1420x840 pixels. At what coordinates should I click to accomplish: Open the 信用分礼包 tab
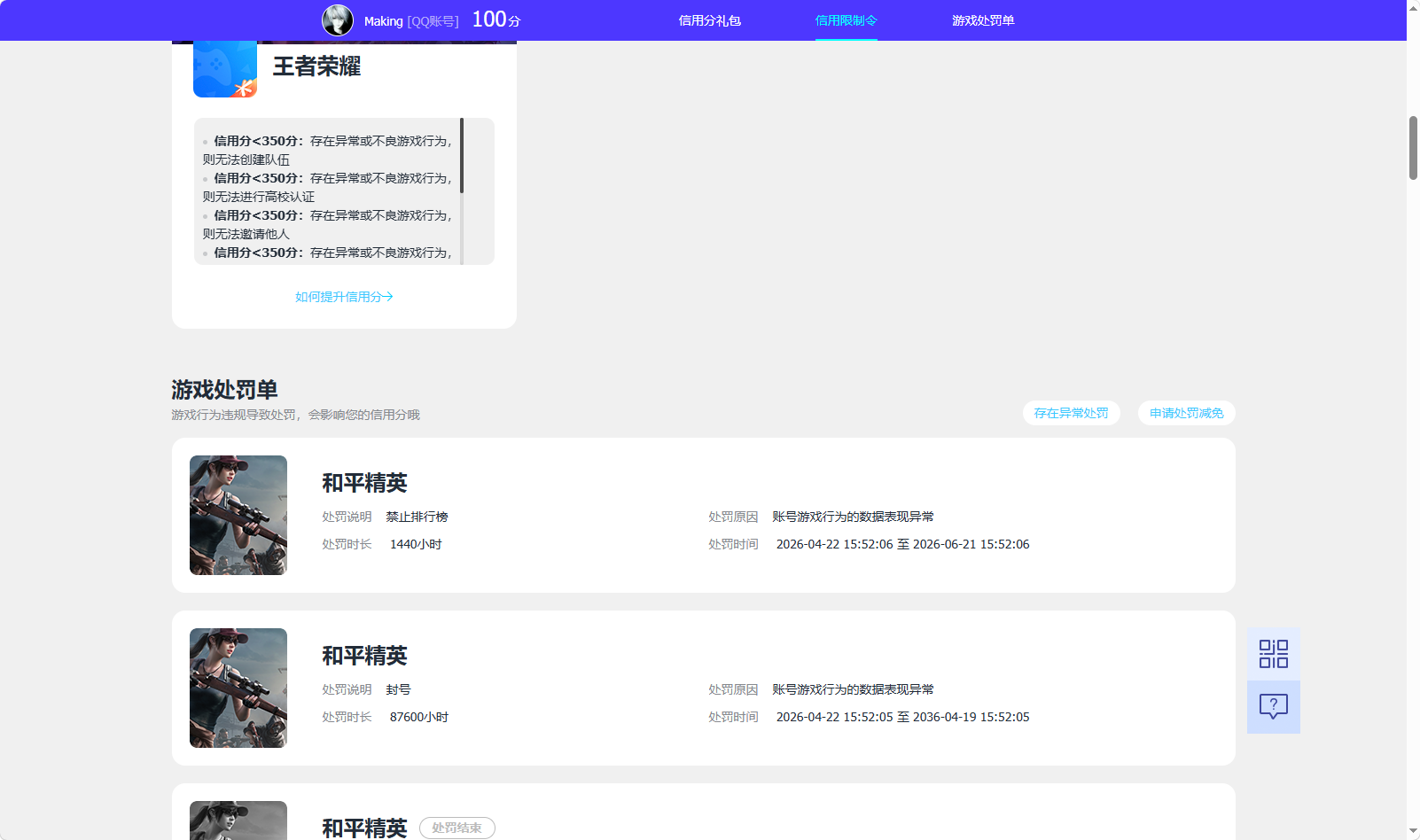pyautogui.click(x=710, y=20)
